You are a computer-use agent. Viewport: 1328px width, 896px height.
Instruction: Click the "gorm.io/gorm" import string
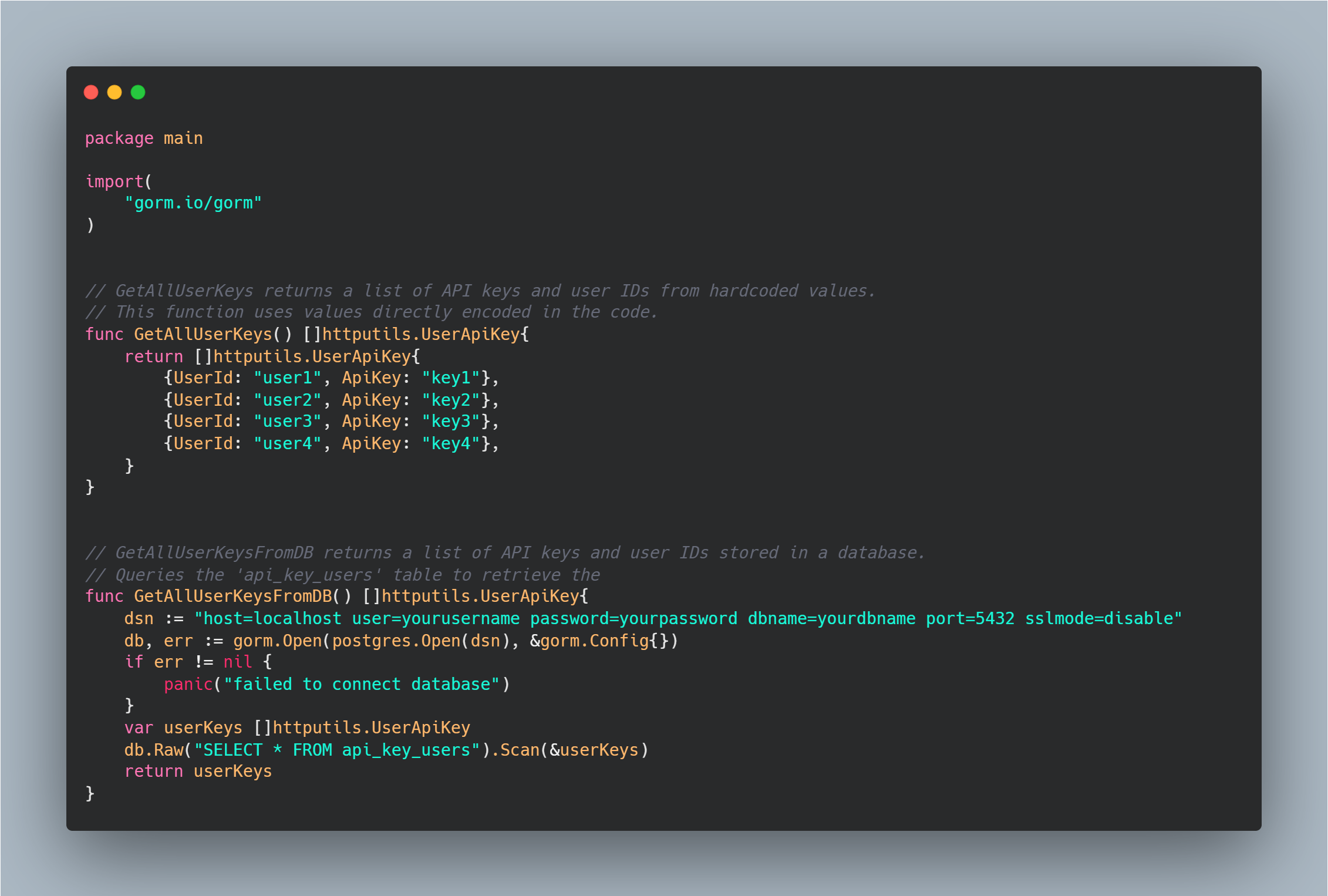[193, 203]
